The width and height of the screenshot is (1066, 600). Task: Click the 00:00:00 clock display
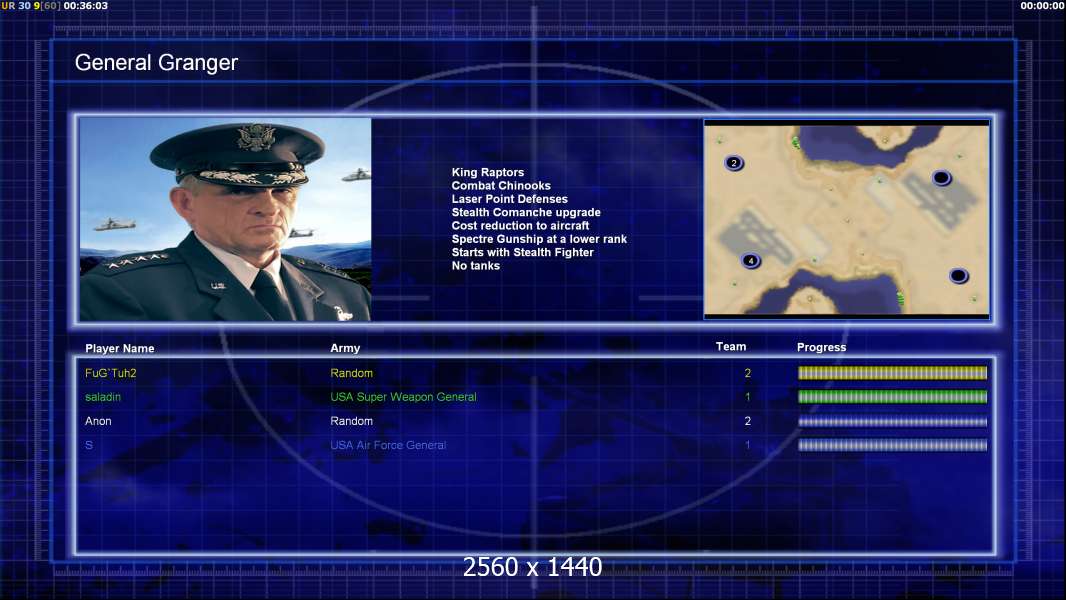click(x=1042, y=5)
